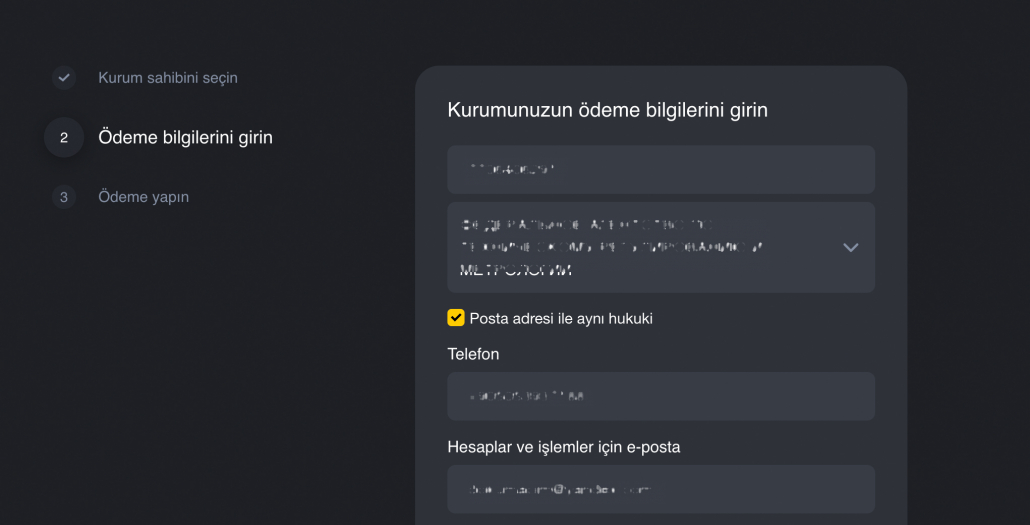Click the "Kurumunuzun ödeme bilgilerini girin" heading
Viewport: 1030px width, 525px height.
tap(607, 110)
